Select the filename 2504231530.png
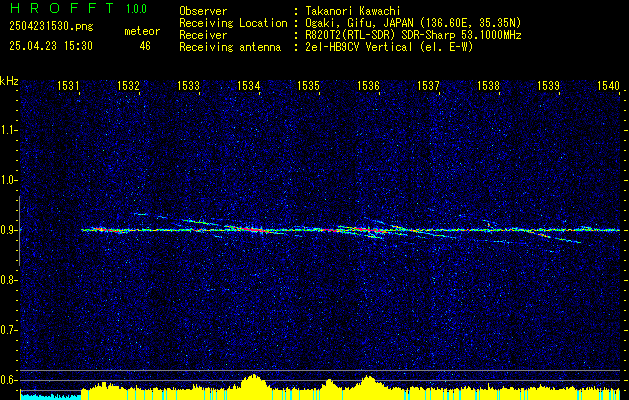The height and width of the screenshot is (400, 629). (51, 27)
